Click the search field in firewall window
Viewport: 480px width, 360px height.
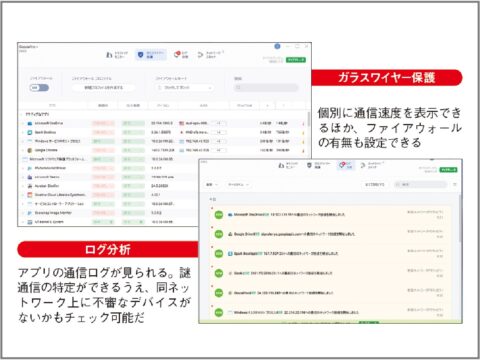tap(266, 88)
